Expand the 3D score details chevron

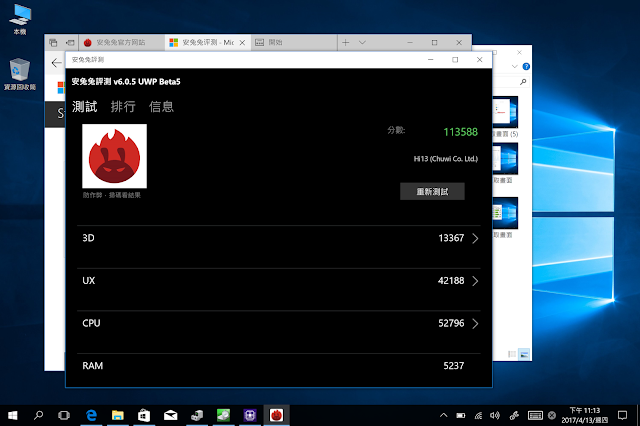tap(475, 238)
